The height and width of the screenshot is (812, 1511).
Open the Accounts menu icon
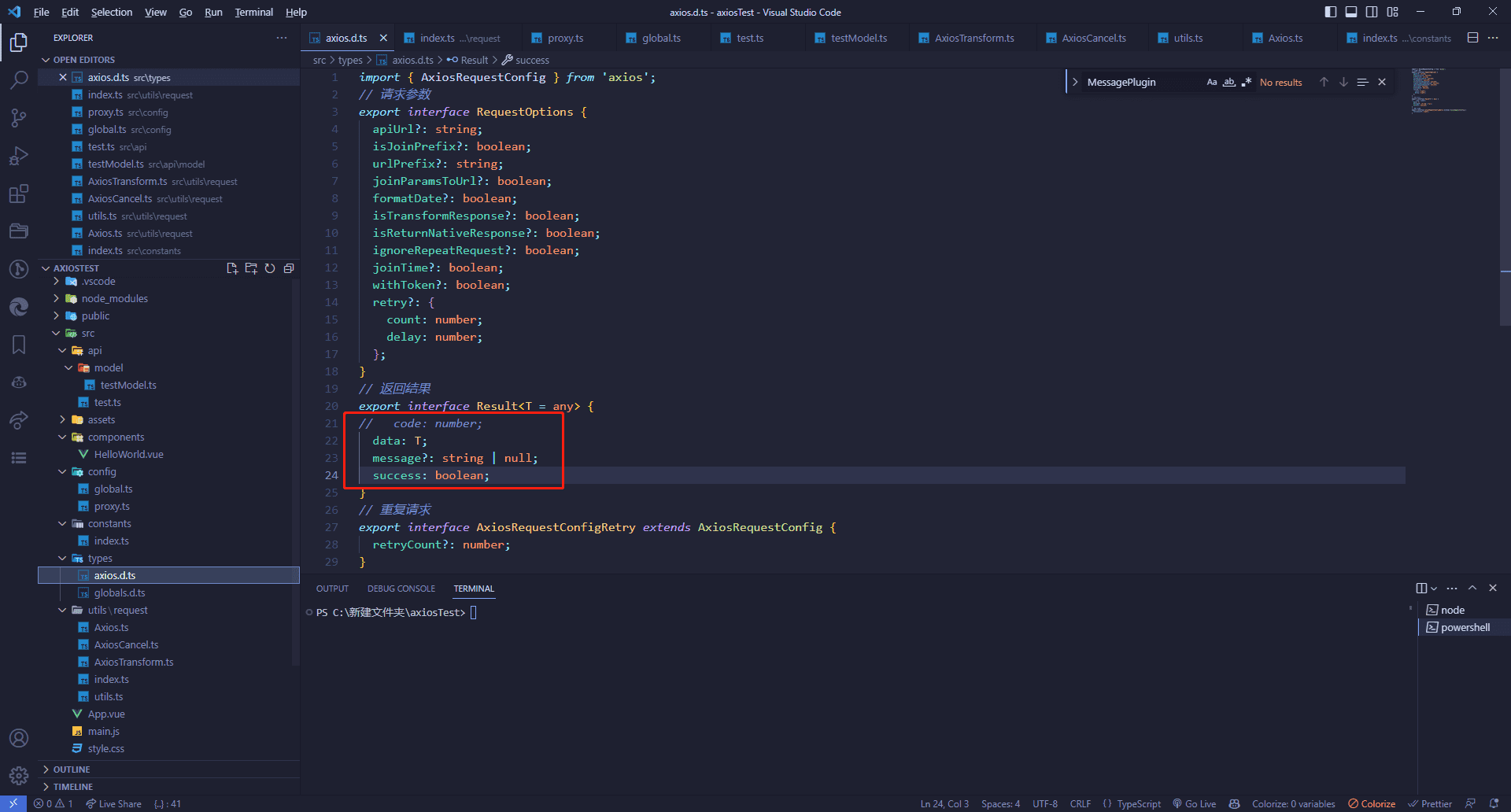tap(19, 738)
